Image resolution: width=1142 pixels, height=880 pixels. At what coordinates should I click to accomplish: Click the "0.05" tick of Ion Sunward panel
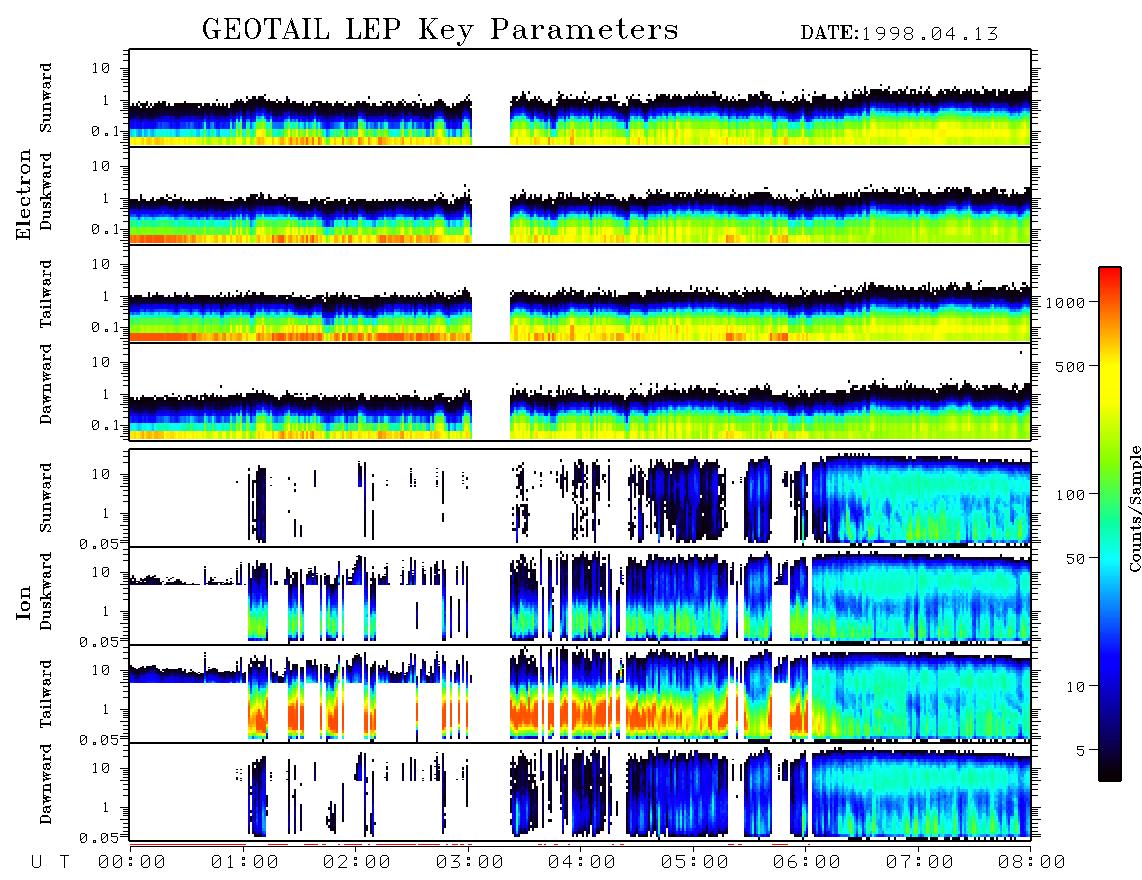(x=98, y=543)
